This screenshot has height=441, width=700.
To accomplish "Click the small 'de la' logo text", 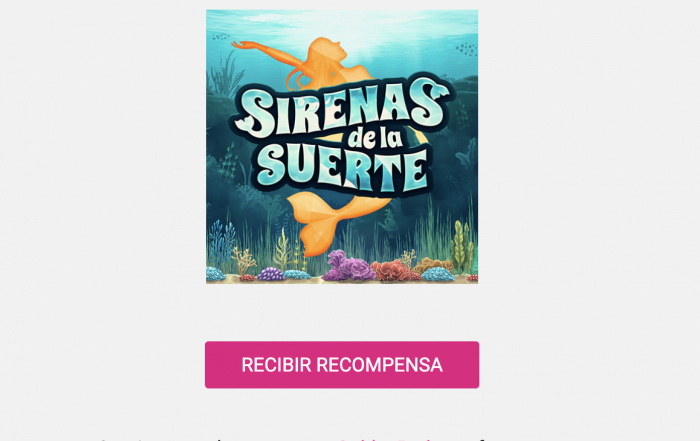I will 374,137.
